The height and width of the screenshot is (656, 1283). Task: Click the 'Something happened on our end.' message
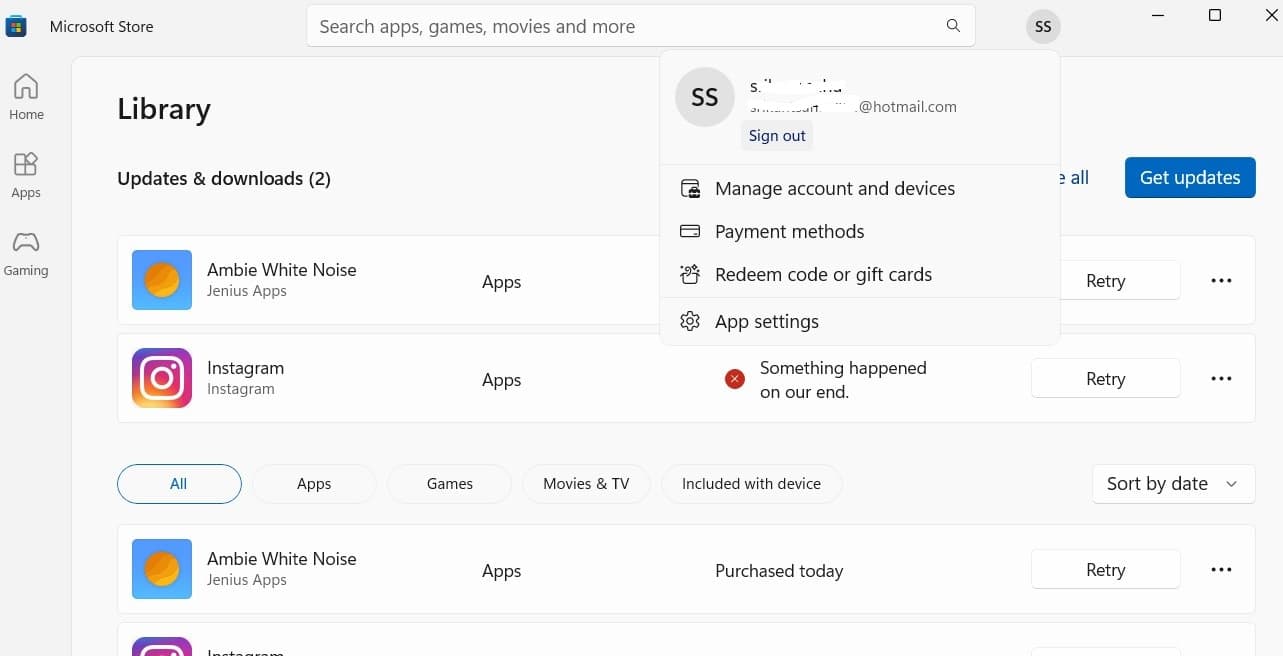tap(843, 380)
